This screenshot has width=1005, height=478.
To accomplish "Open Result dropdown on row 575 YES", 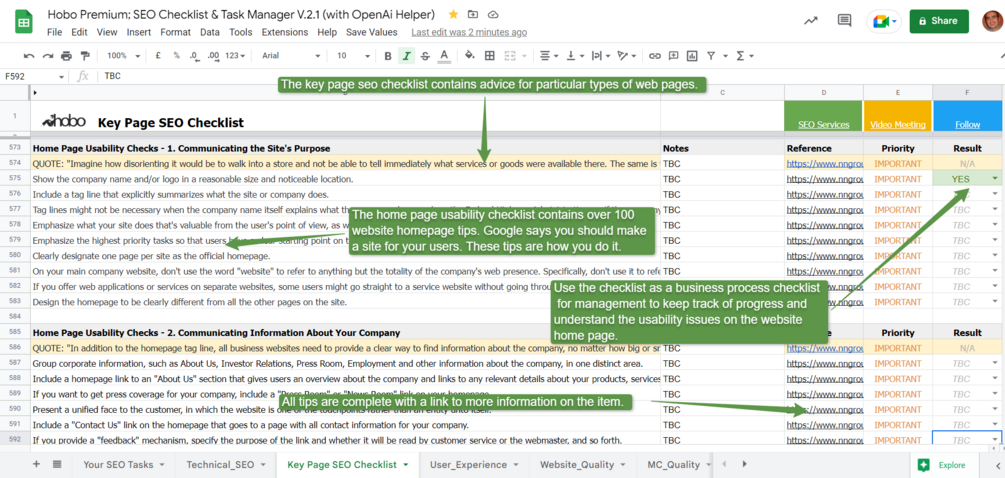I will [995, 179].
